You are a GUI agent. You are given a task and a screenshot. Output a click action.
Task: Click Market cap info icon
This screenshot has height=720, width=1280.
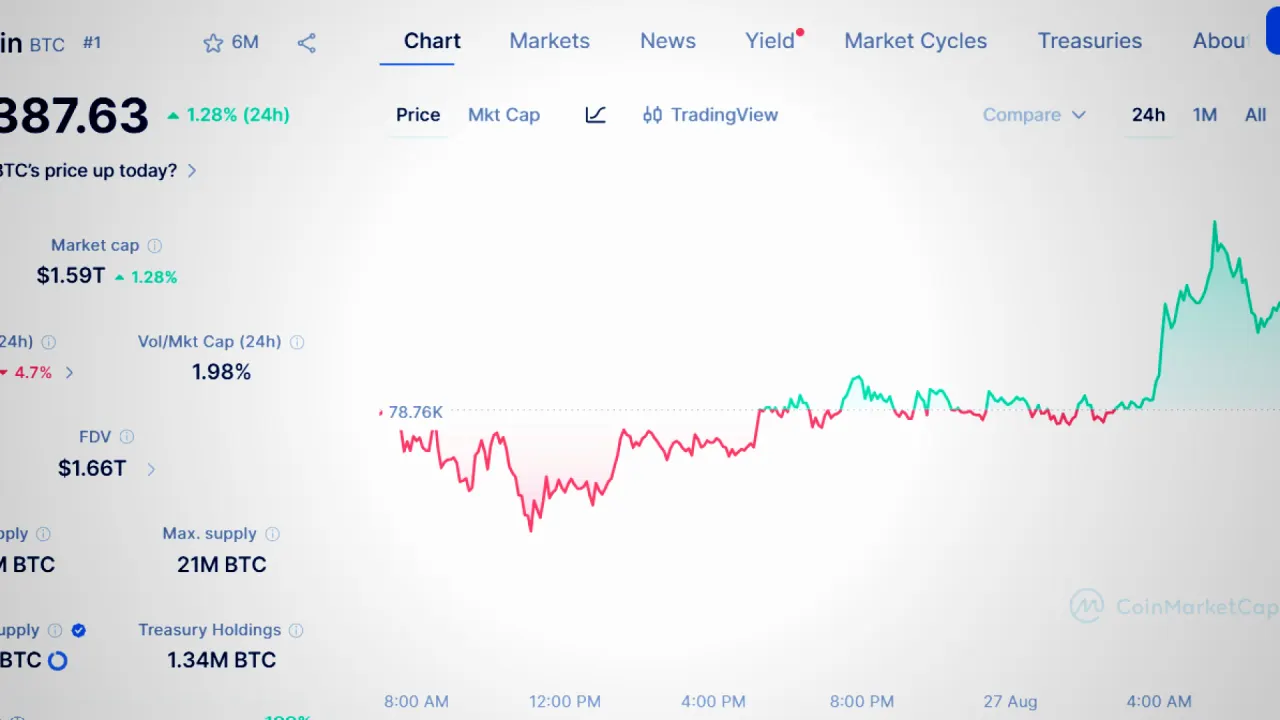coord(155,246)
